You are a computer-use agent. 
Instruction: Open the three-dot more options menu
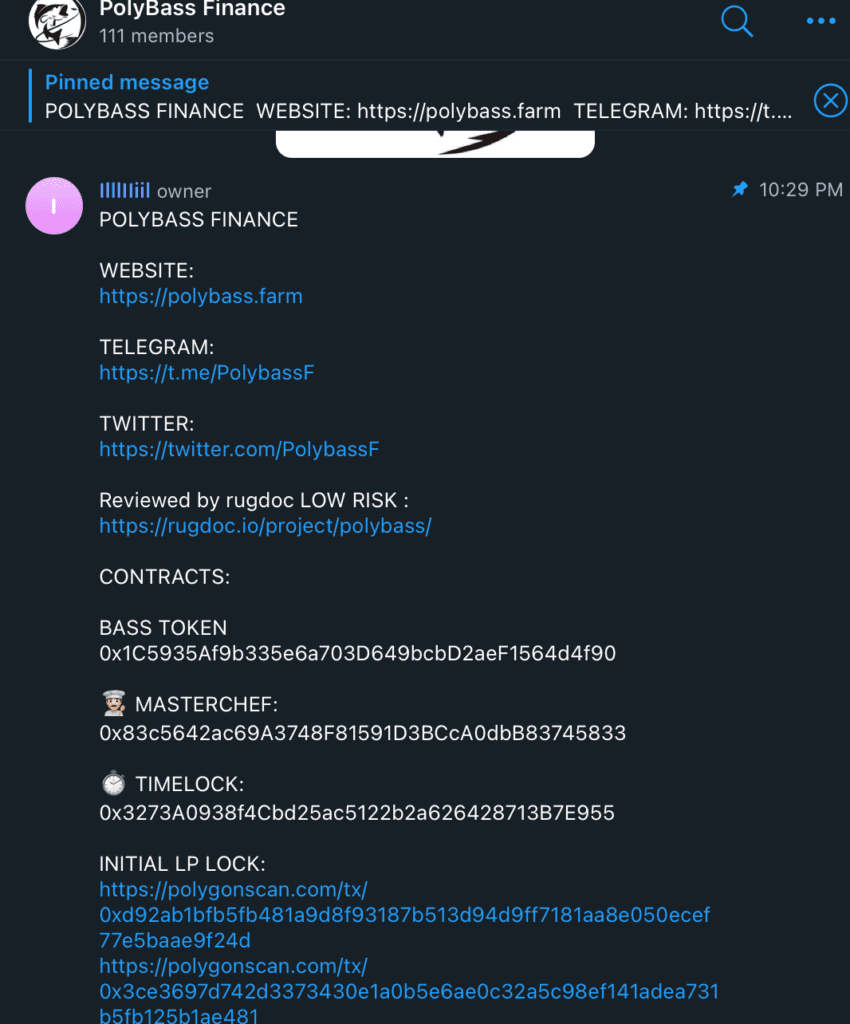pos(821,21)
